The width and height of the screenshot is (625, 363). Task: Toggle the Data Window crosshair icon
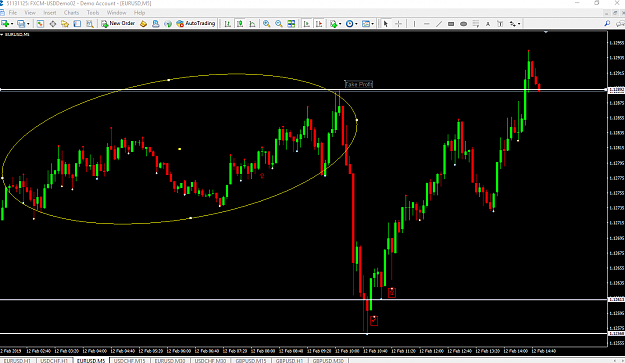coord(53,24)
